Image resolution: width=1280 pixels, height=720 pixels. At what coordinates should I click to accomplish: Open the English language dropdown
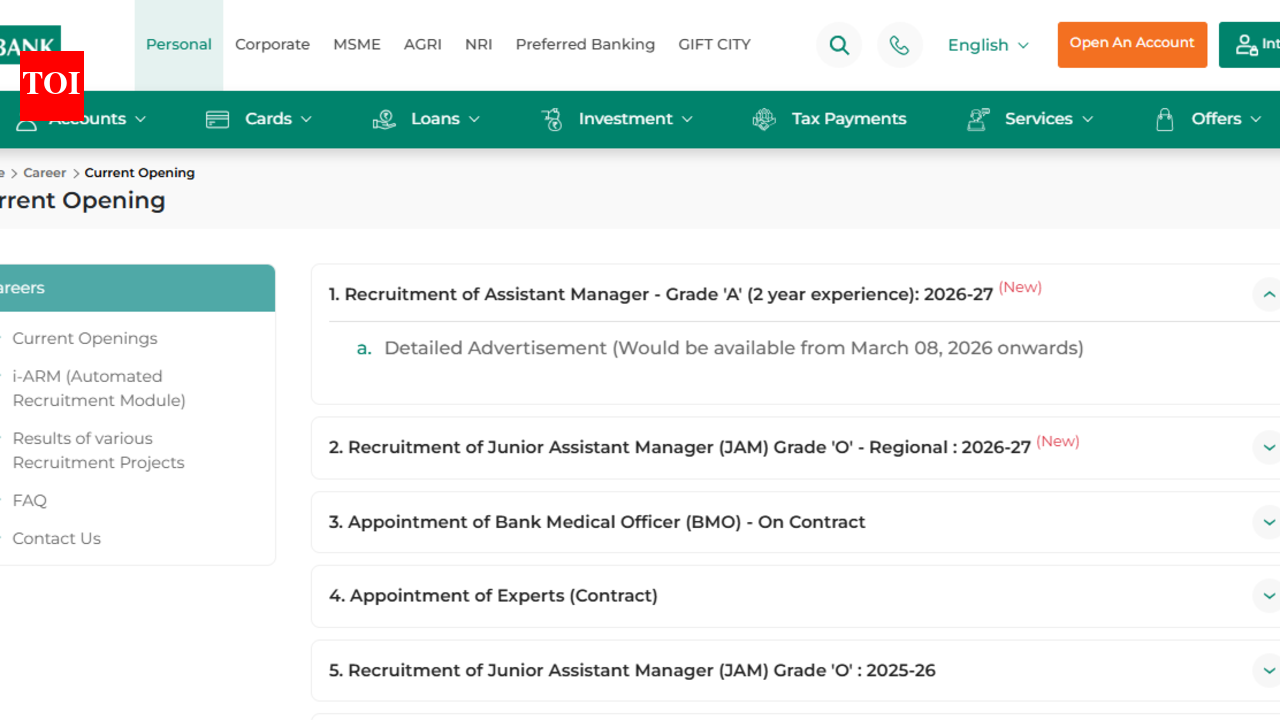987,45
